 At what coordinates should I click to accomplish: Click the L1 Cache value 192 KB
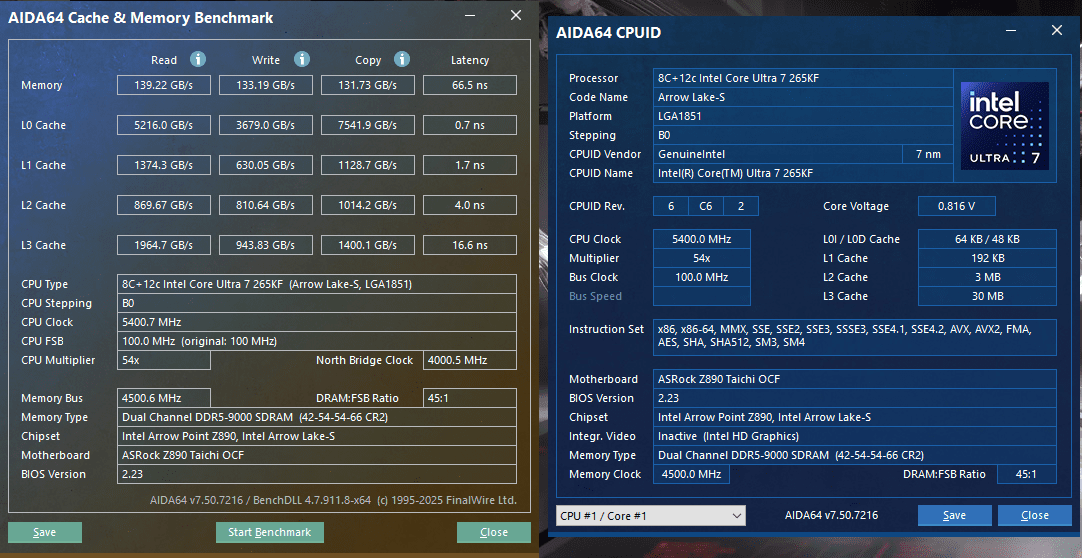(987, 258)
